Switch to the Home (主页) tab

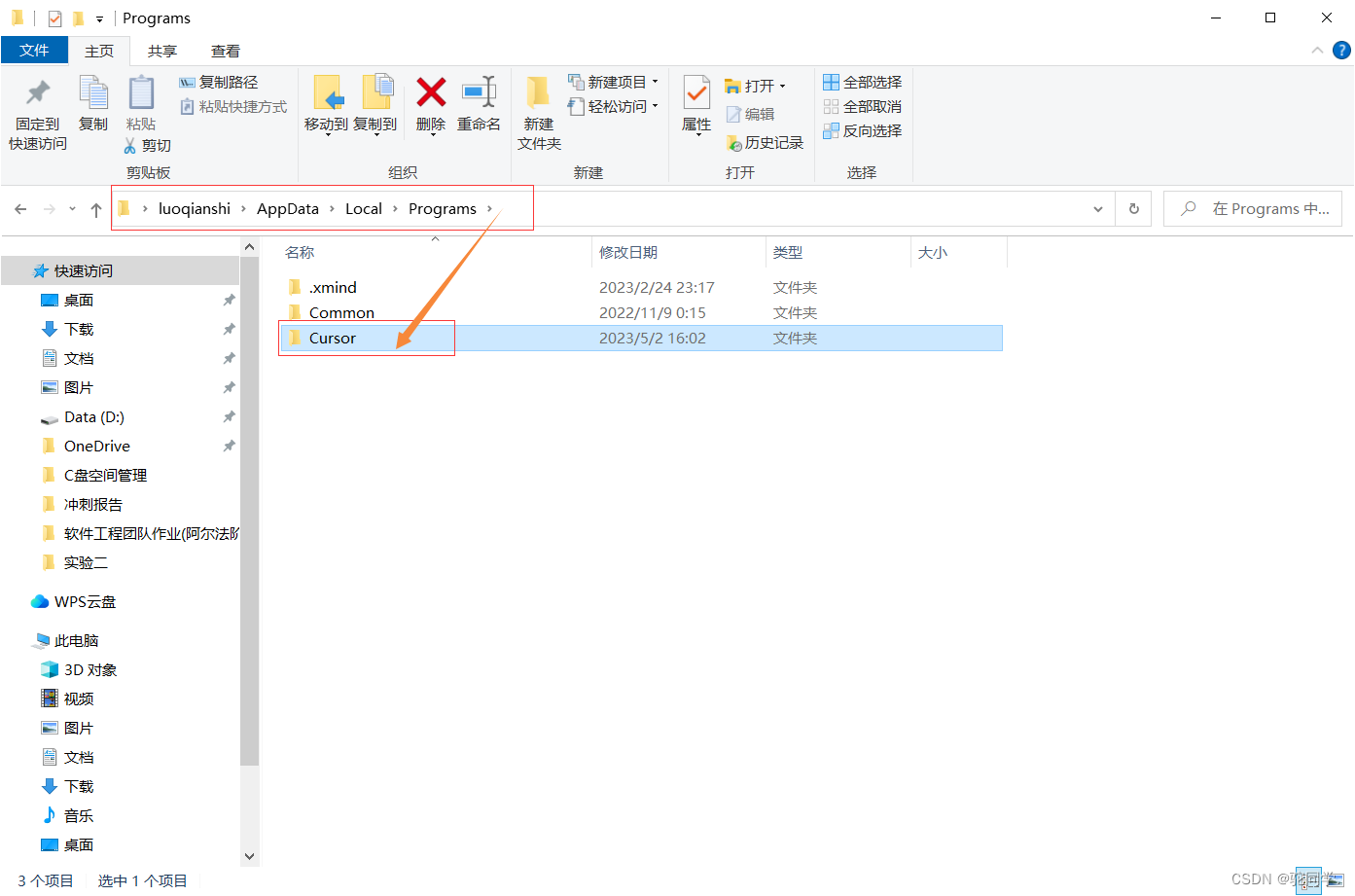click(x=99, y=51)
